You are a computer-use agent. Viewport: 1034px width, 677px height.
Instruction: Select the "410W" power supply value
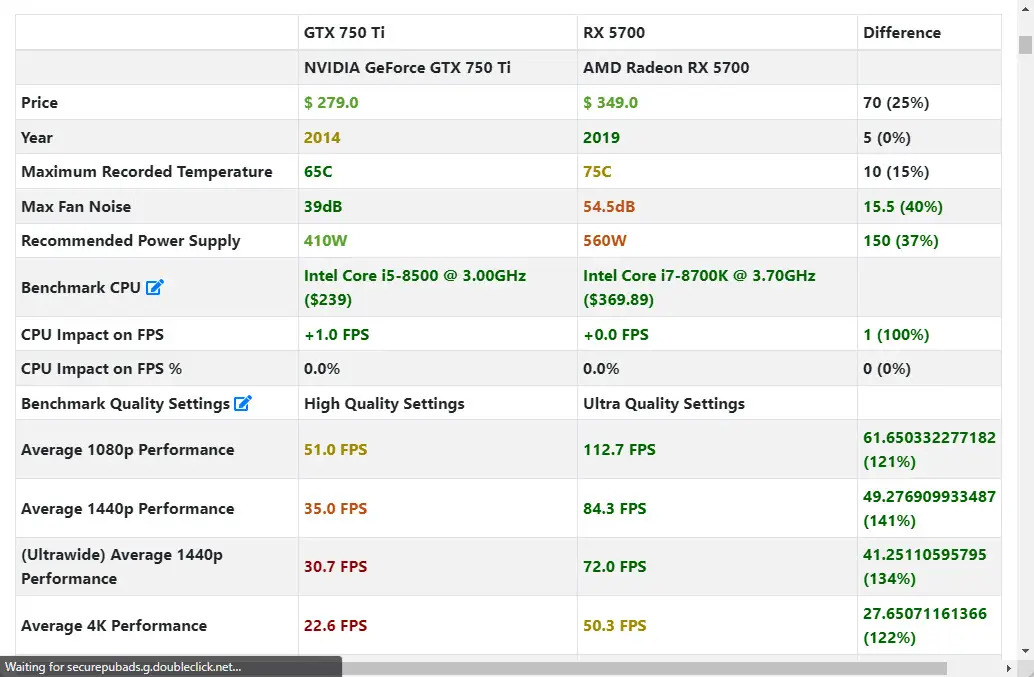tap(326, 241)
